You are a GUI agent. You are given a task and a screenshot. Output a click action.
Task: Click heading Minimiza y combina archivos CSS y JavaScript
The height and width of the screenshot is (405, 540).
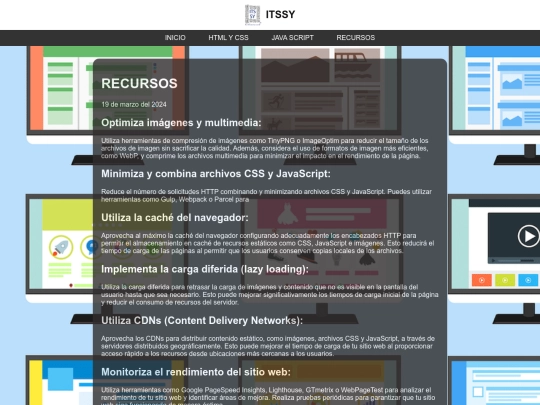216,174
